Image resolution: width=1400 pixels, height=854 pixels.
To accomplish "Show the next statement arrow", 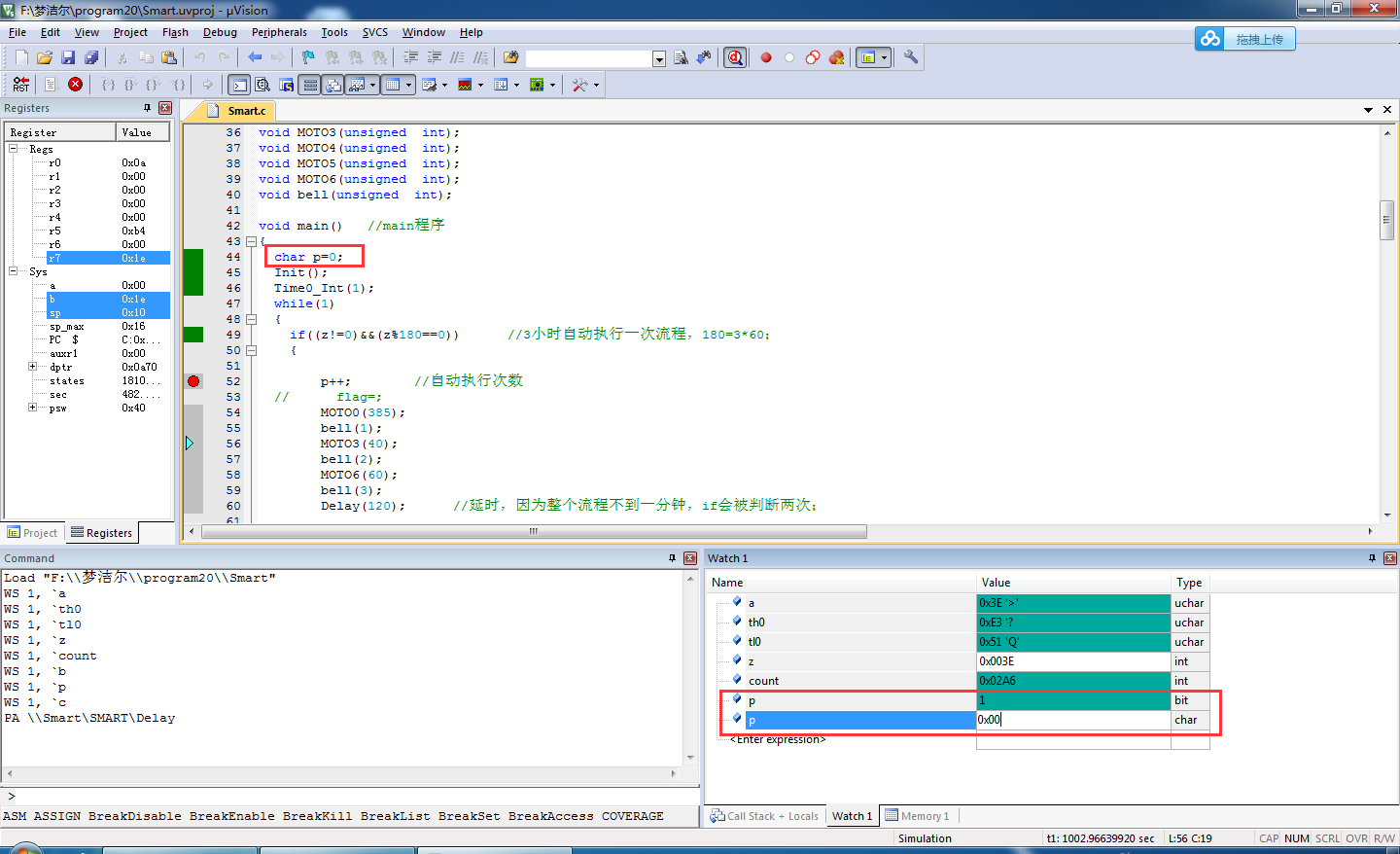I will tap(208, 86).
